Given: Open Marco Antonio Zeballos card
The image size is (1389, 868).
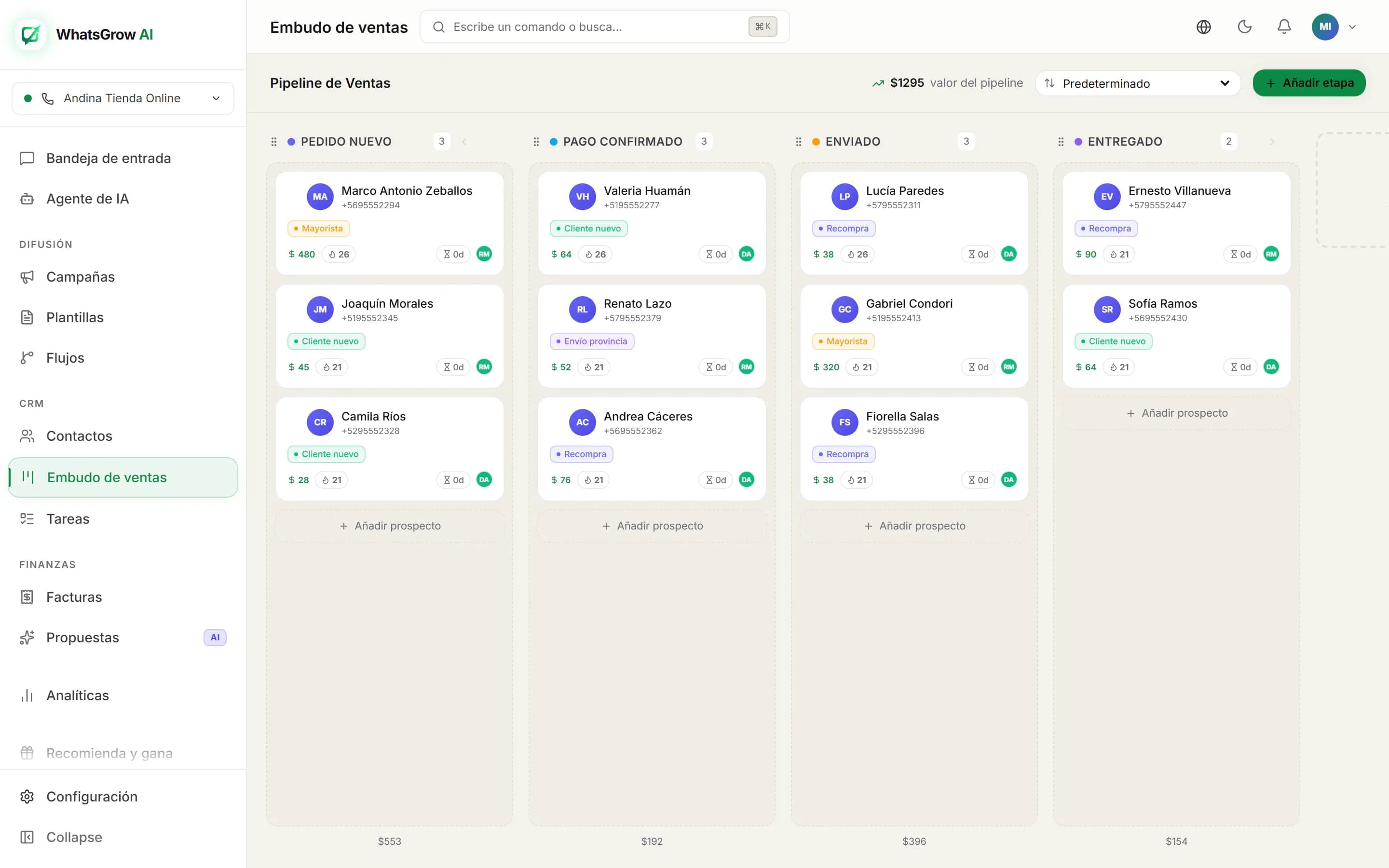Looking at the screenshot, I should pos(390,223).
